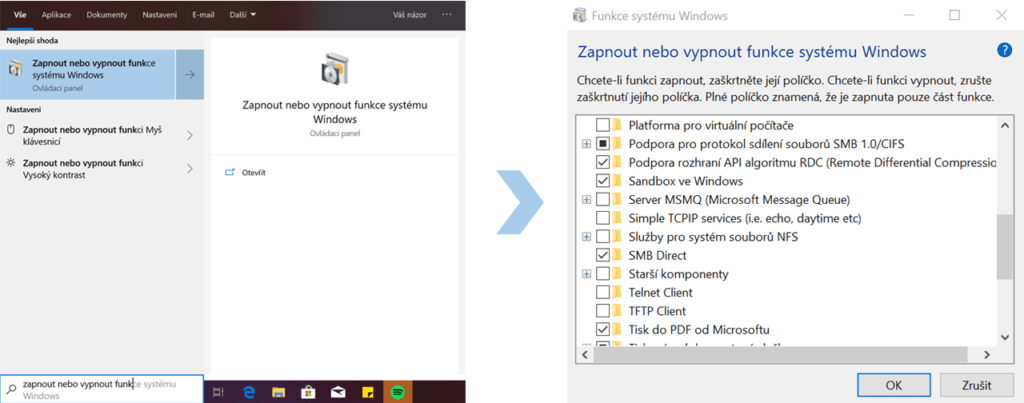
Task: Expand Starší komponenty feature node
Action: coord(587,274)
